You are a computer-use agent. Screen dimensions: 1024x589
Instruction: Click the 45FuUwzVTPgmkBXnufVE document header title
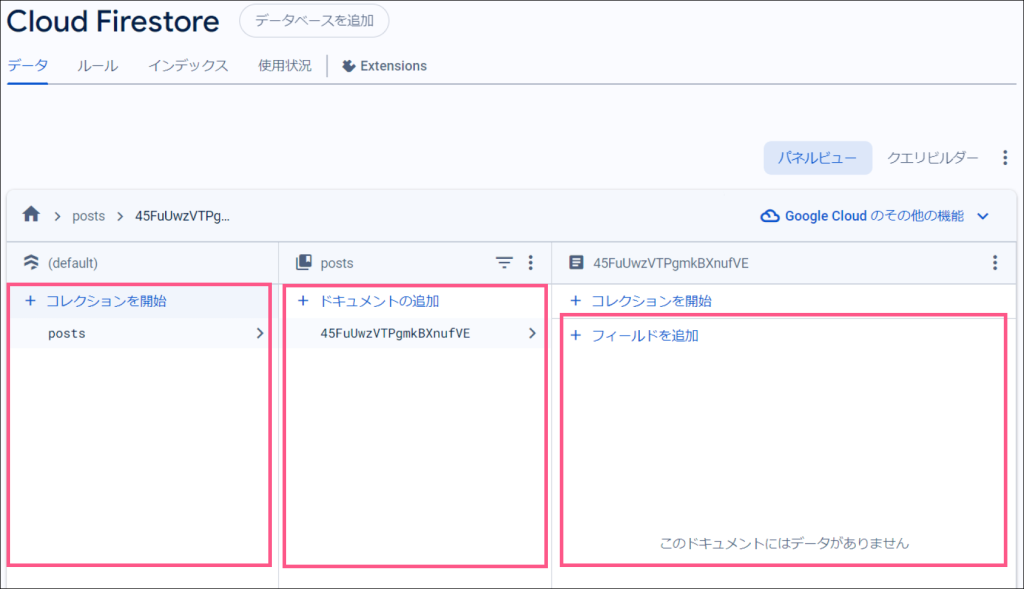point(671,263)
